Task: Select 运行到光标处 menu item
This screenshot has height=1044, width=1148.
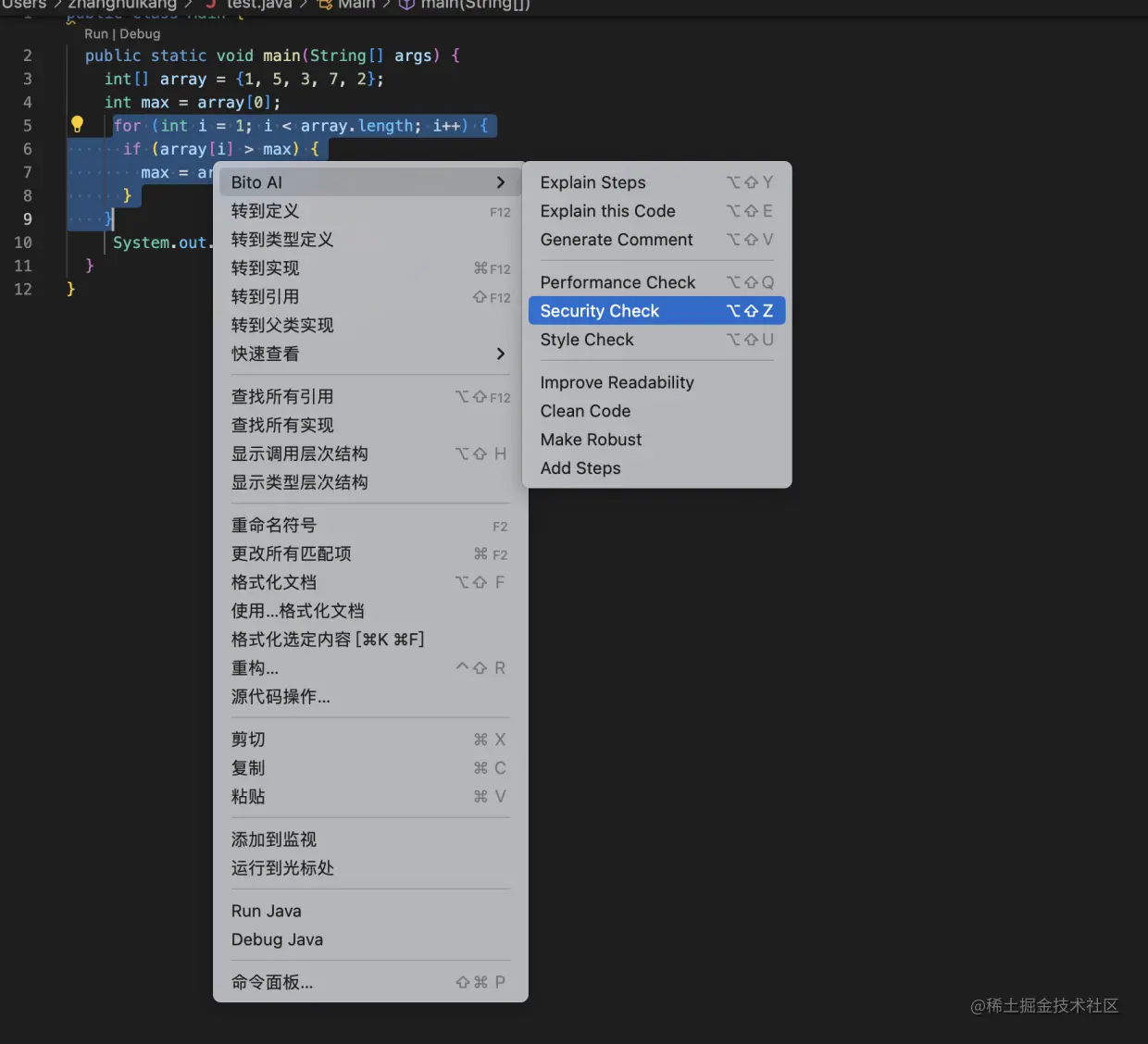Action: point(370,868)
